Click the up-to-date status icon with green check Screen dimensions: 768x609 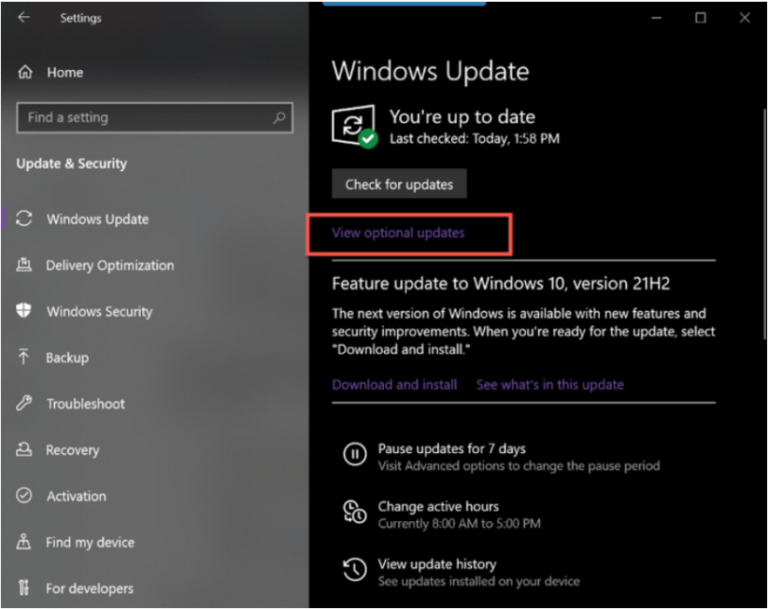coord(355,126)
